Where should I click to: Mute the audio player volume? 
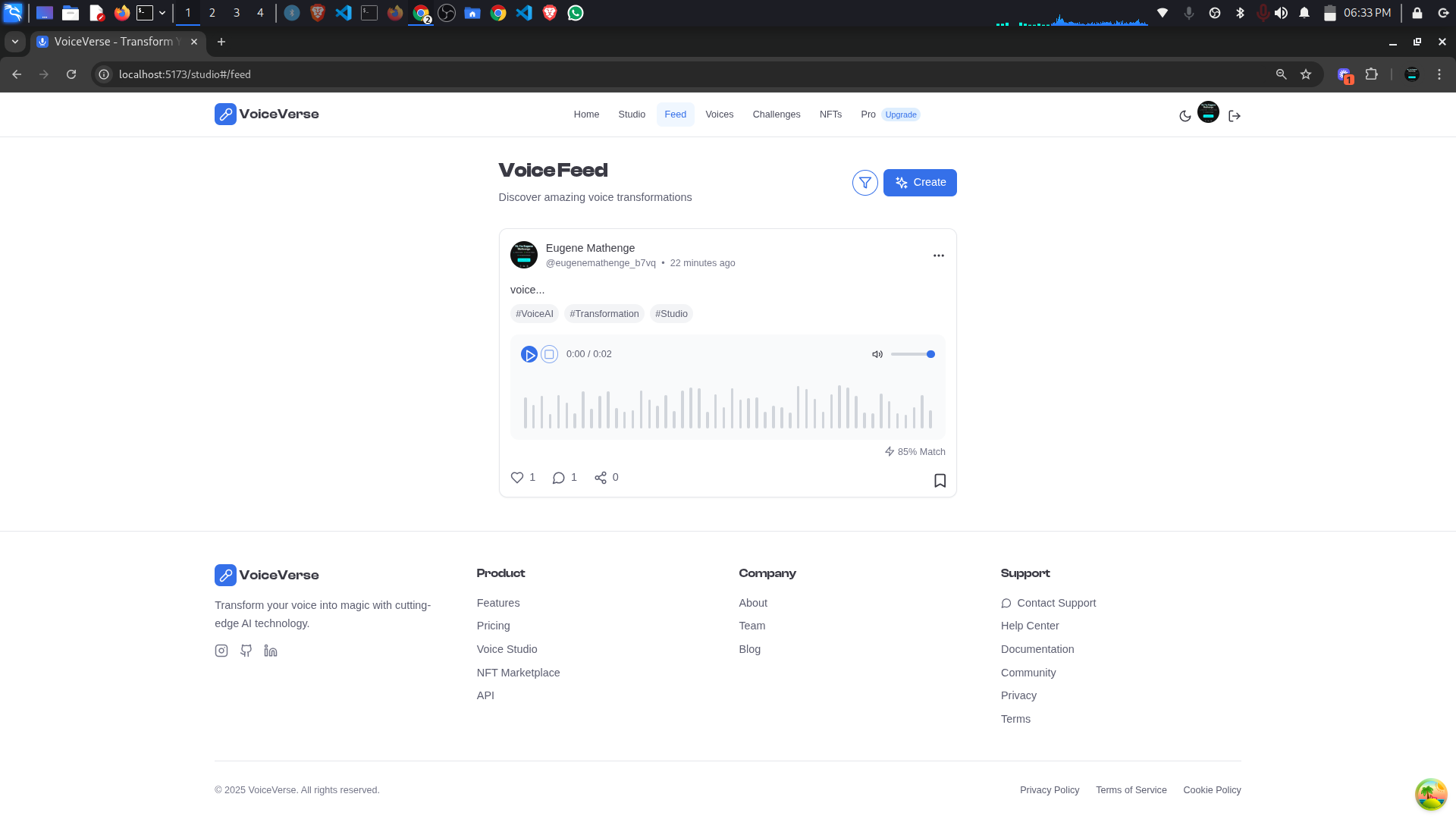pyautogui.click(x=877, y=354)
